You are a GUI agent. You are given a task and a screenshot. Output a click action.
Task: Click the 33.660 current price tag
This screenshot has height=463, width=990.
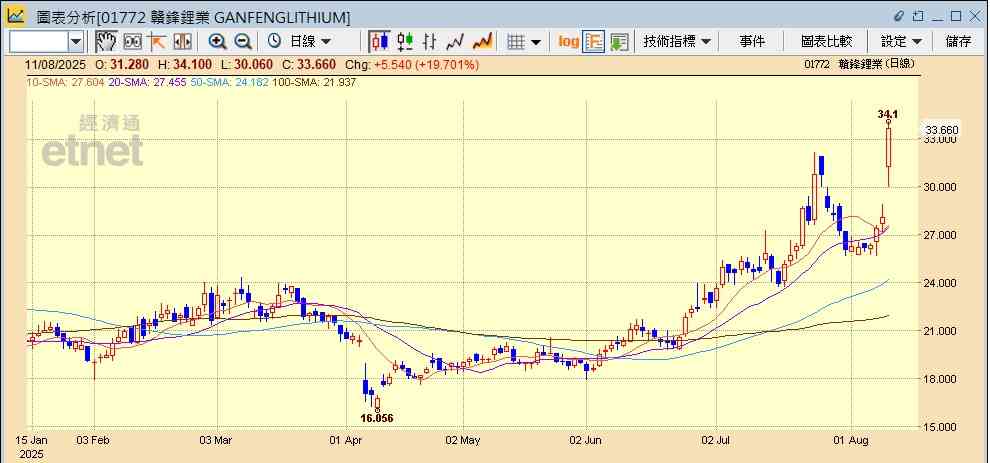coord(941,130)
